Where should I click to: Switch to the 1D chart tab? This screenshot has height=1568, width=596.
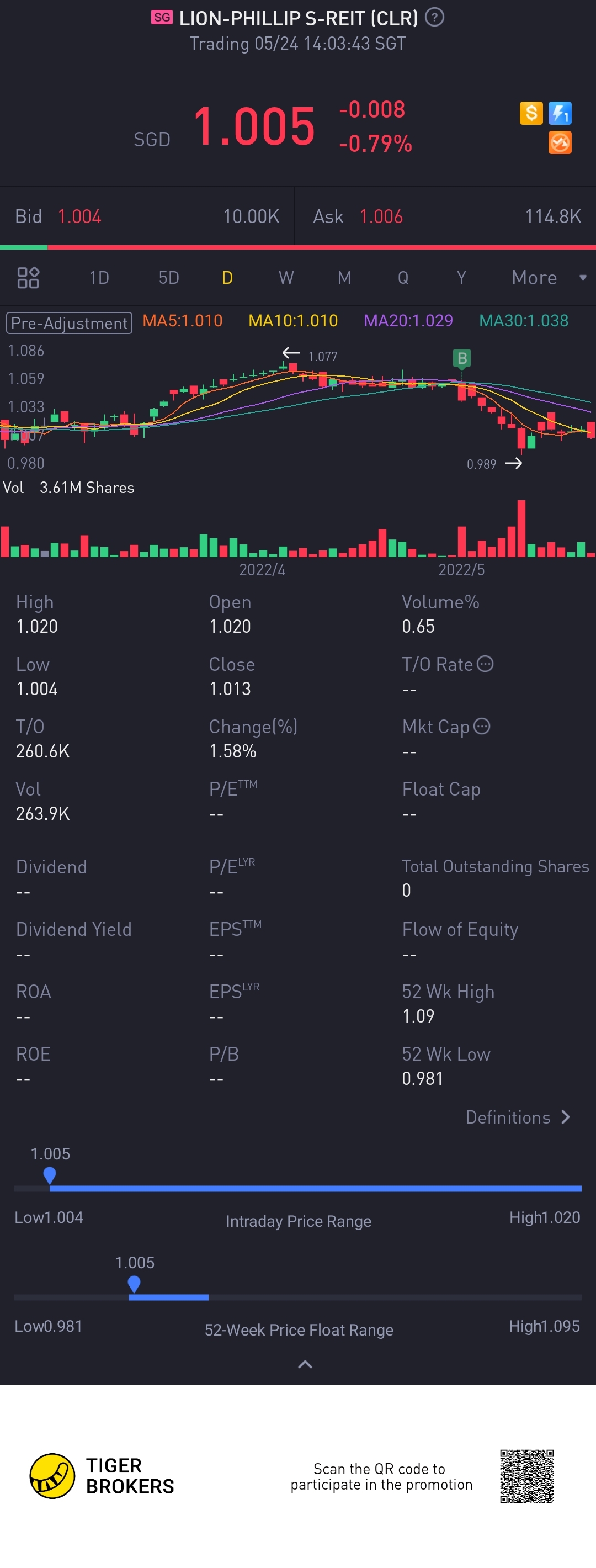pyautogui.click(x=99, y=278)
